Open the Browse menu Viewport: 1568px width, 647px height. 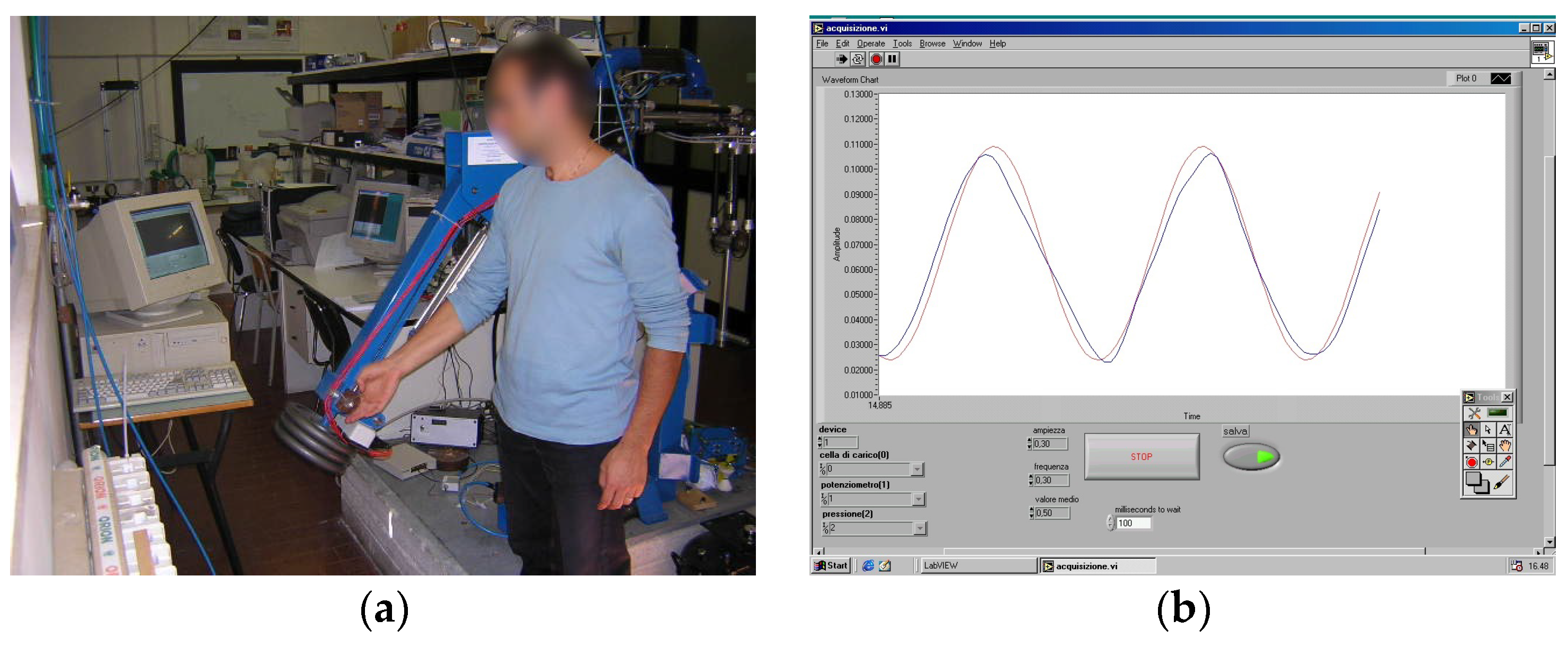(932, 43)
